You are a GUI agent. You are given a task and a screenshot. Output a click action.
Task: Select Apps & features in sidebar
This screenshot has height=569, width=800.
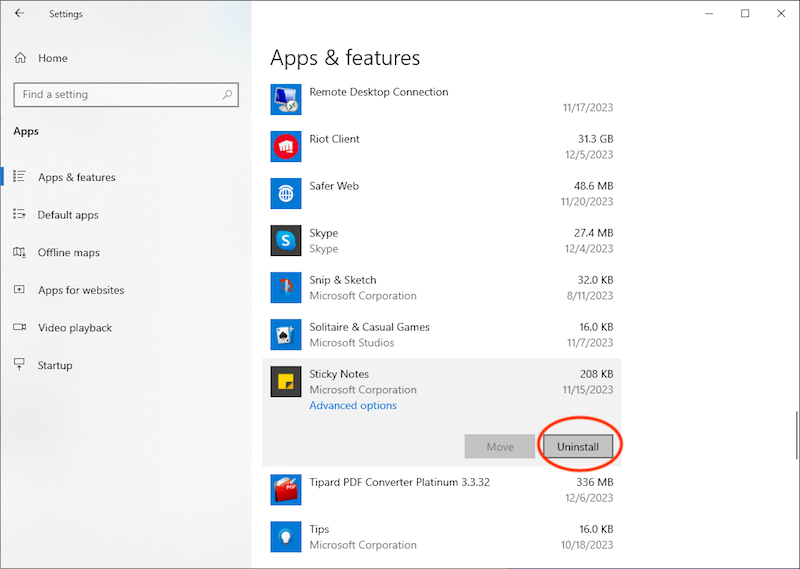click(x=77, y=177)
